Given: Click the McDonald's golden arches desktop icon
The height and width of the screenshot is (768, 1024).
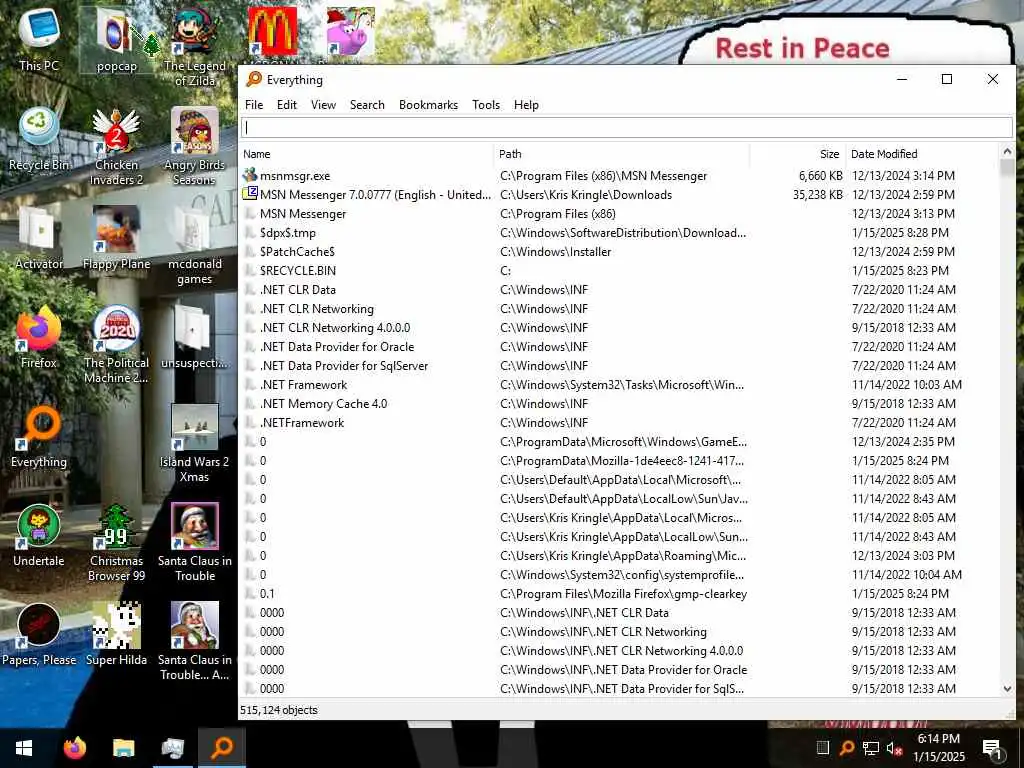Looking at the screenshot, I should coord(272,31).
